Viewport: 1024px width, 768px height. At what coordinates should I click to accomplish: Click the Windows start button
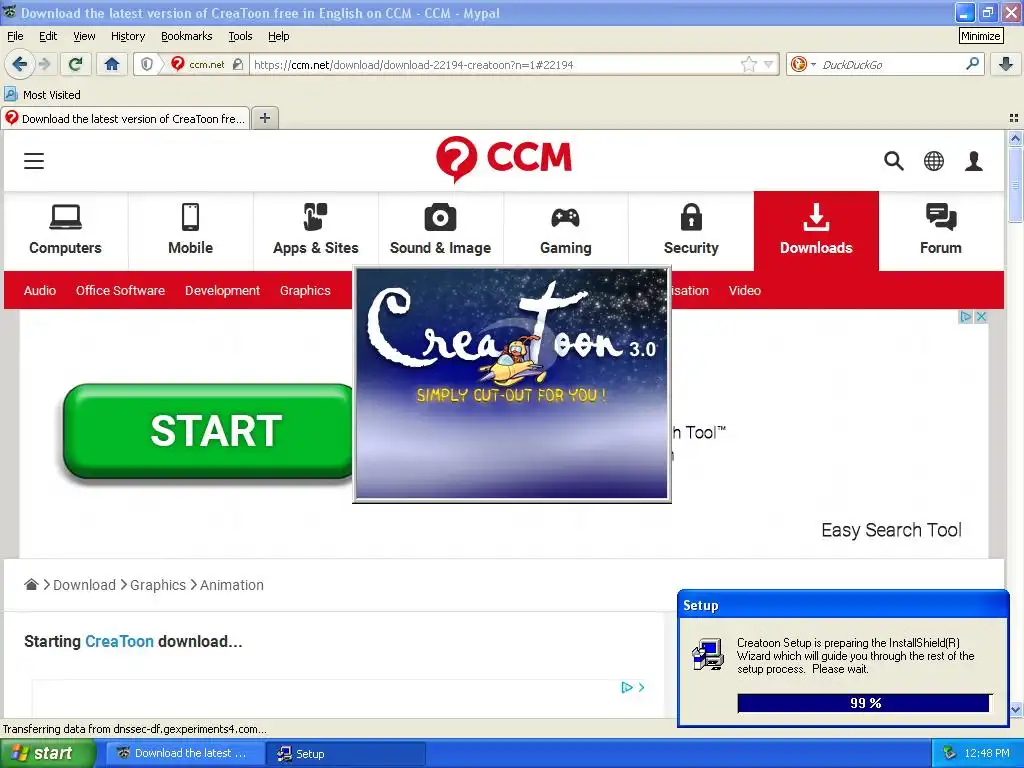coord(47,754)
